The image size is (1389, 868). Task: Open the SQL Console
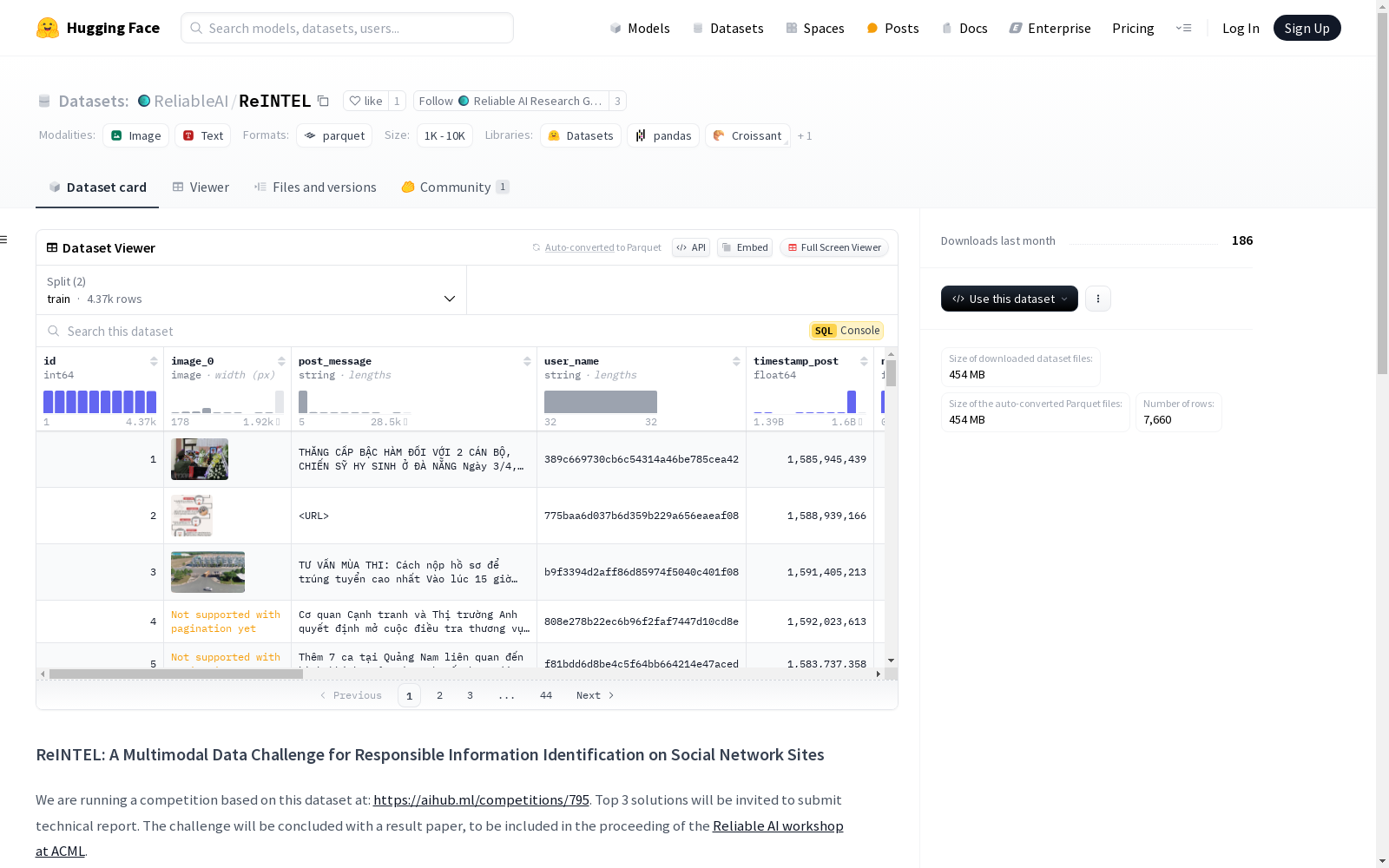coord(846,331)
